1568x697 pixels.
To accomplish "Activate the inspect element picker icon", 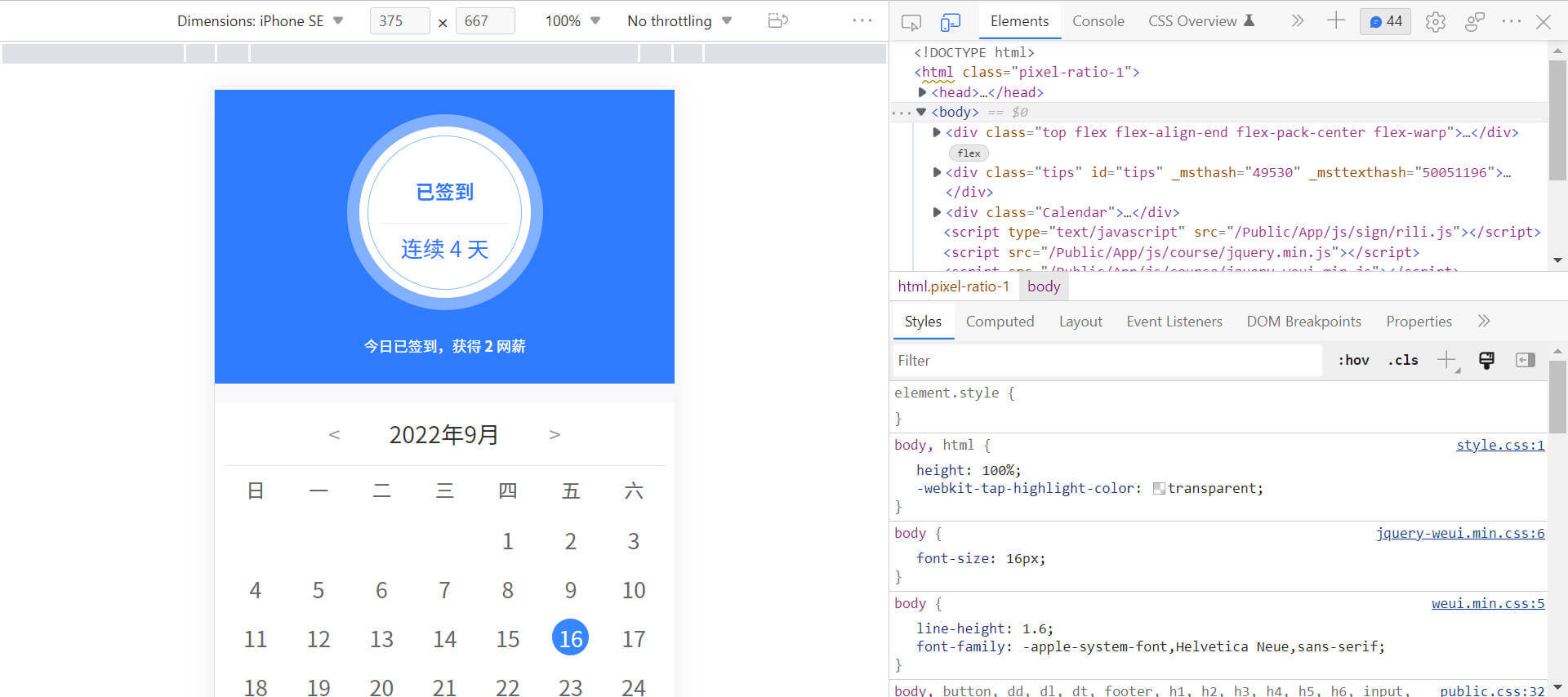I will (x=911, y=22).
